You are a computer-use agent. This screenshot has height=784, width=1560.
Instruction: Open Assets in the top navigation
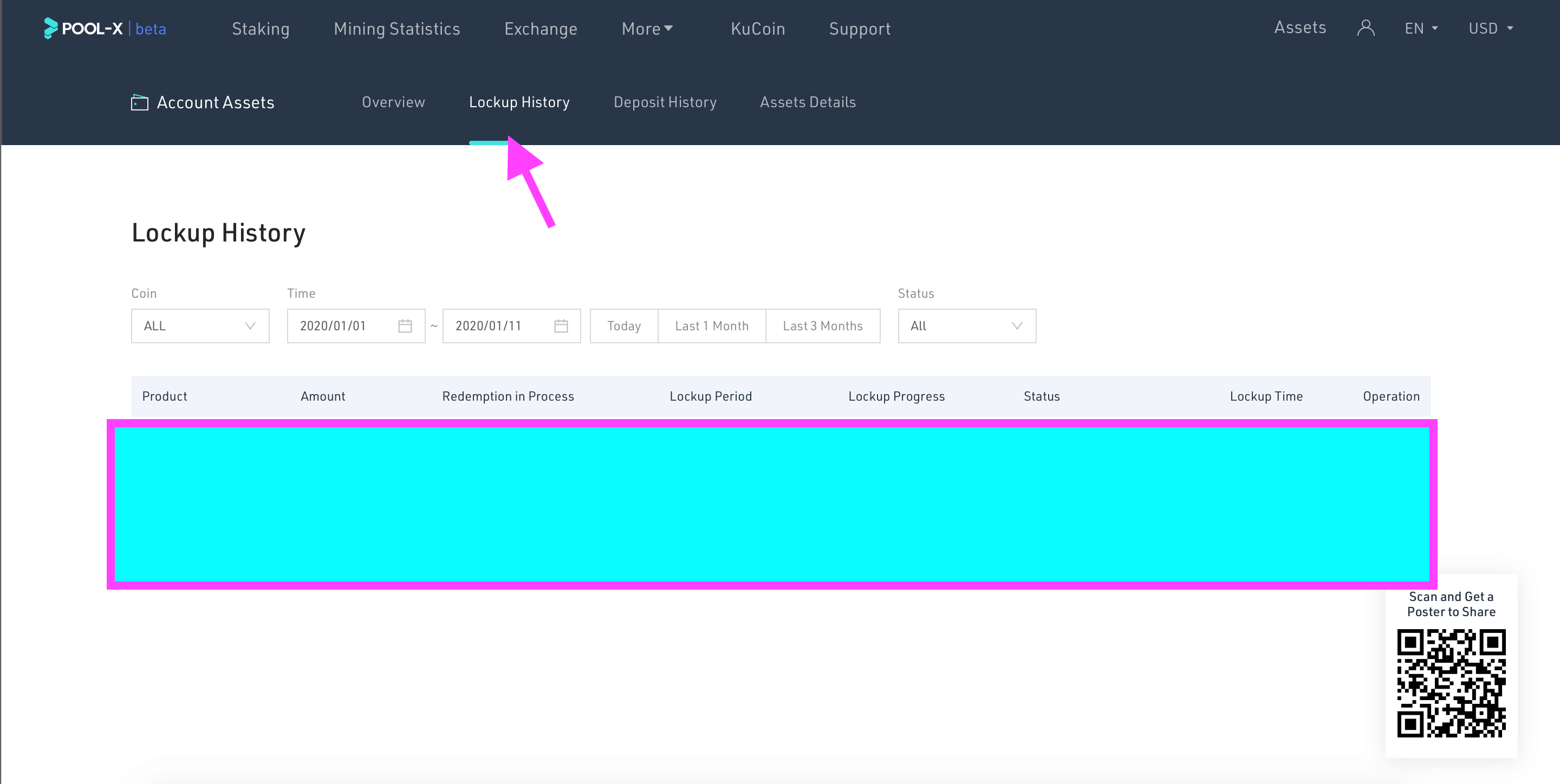click(1299, 27)
